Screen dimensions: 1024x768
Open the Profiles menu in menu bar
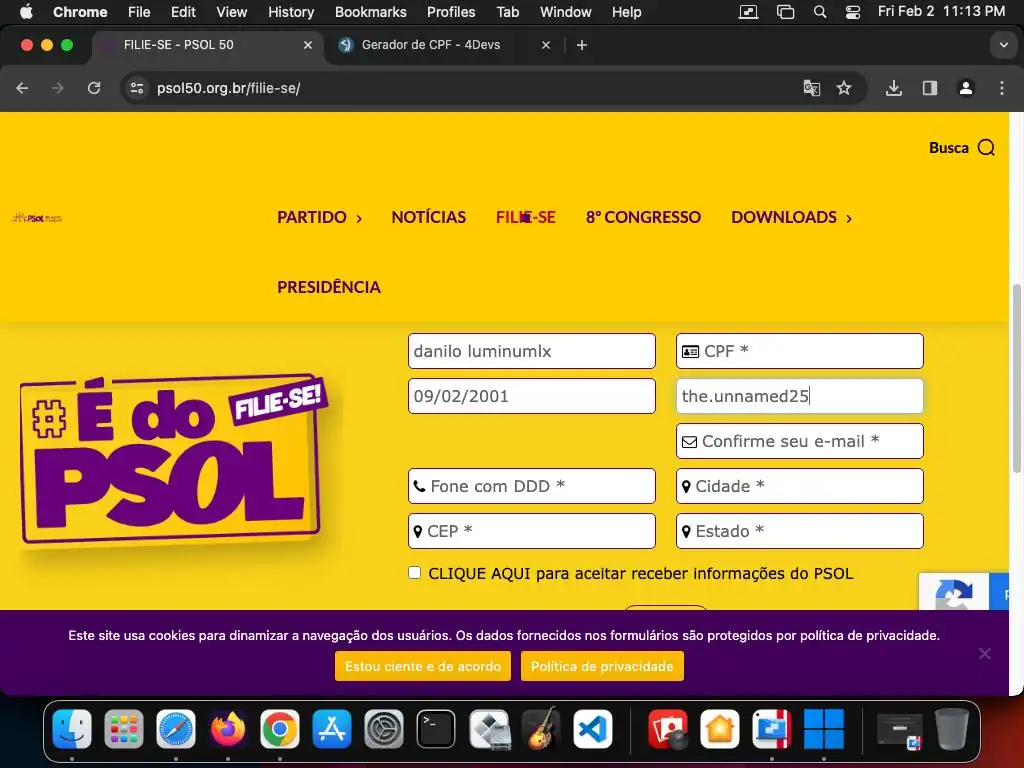click(451, 12)
